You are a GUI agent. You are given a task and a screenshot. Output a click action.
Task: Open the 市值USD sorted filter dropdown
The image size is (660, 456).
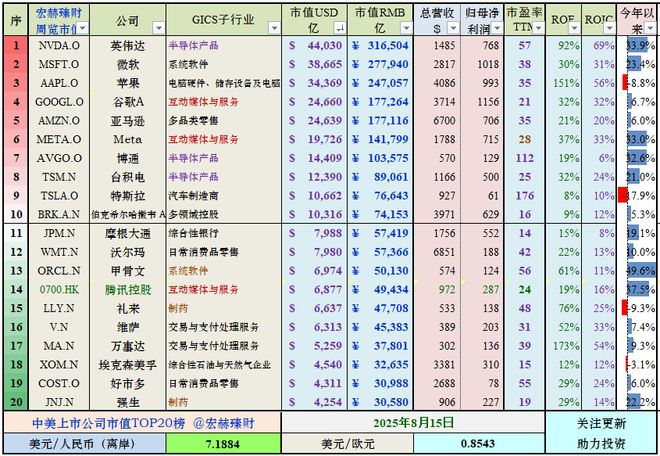click(x=340, y=28)
